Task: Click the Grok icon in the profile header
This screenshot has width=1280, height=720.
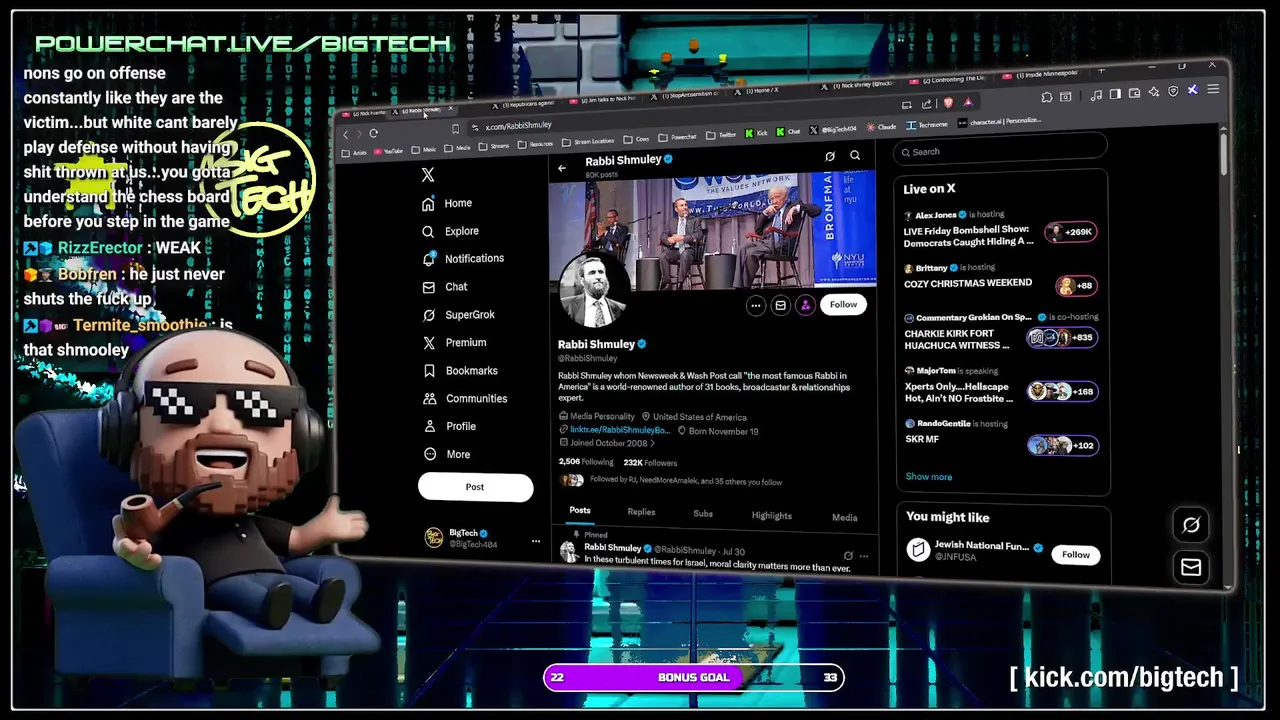Action: pos(830,157)
